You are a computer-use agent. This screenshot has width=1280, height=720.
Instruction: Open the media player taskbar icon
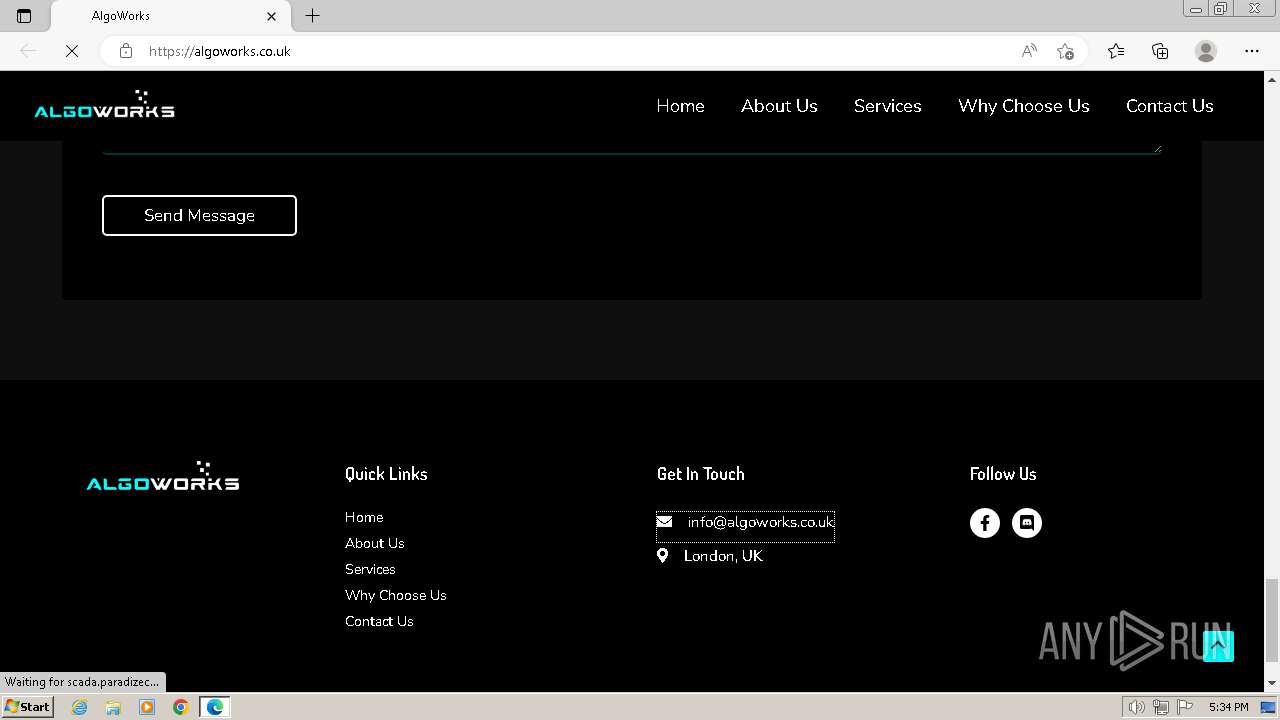147,707
